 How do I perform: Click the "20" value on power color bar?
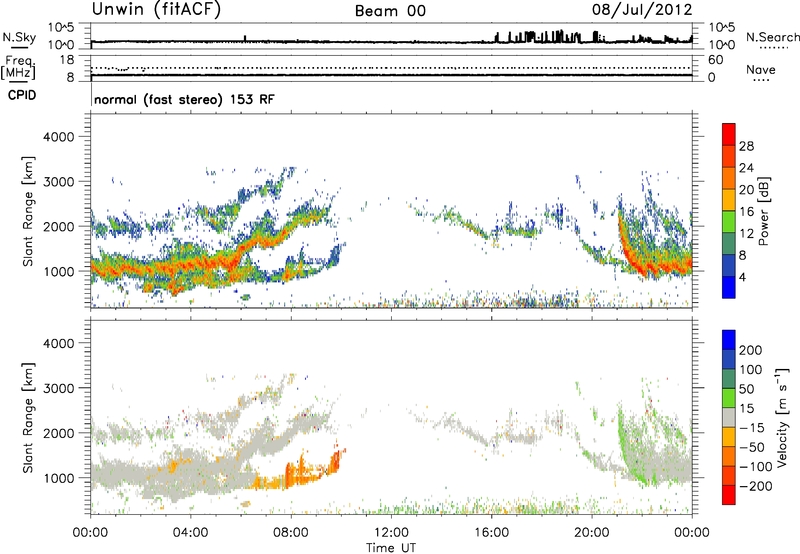(746, 190)
